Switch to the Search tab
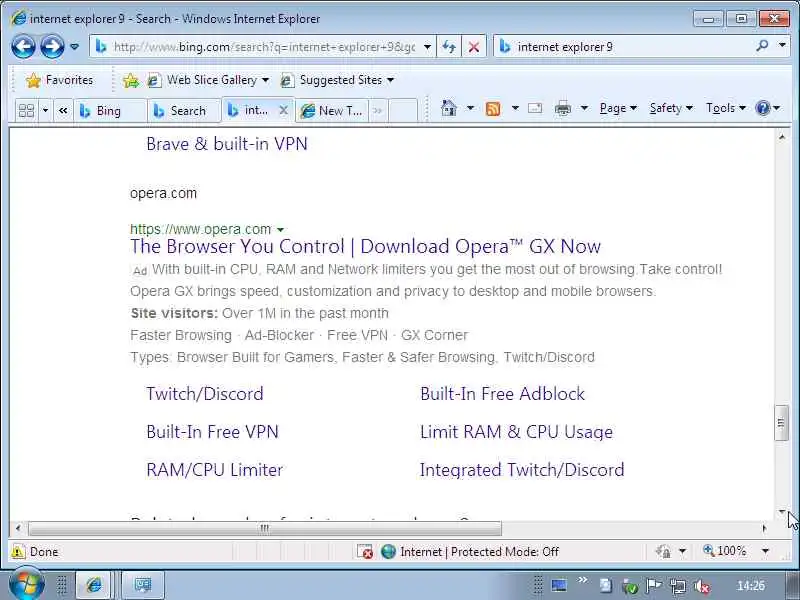The height and width of the screenshot is (600, 800). click(184, 111)
